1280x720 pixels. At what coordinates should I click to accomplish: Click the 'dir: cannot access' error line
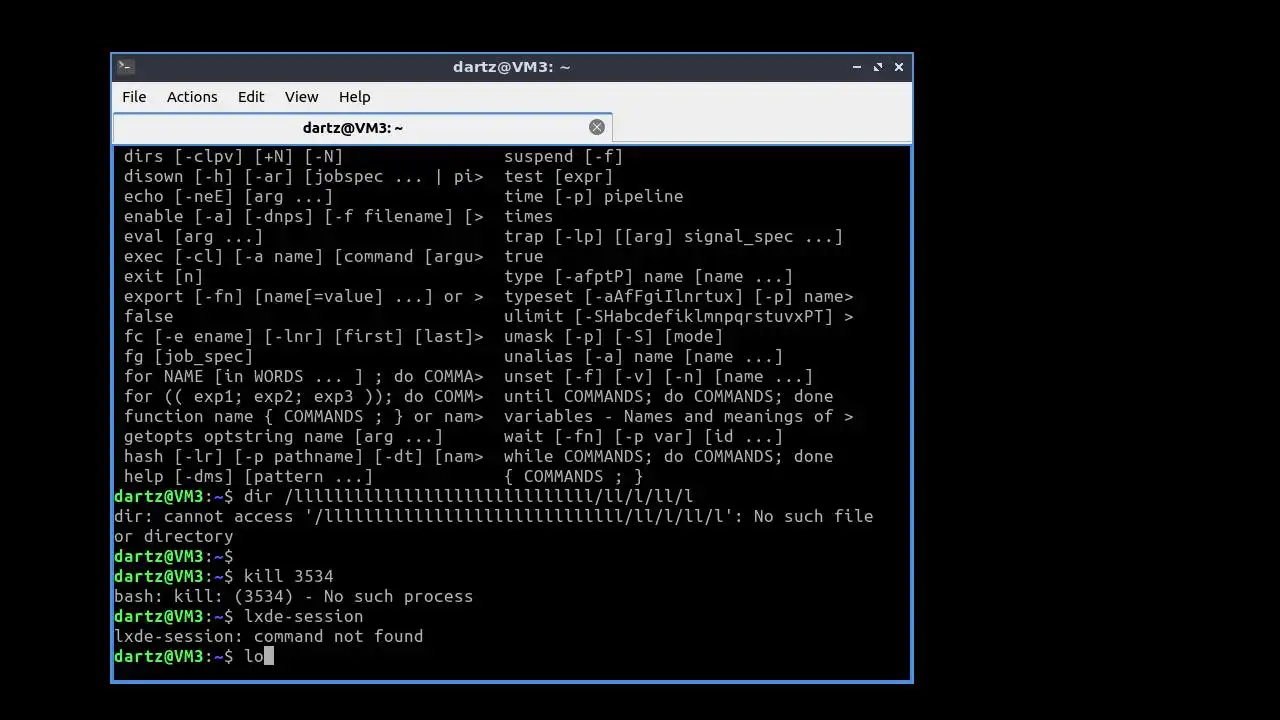pyautogui.click(x=494, y=516)
